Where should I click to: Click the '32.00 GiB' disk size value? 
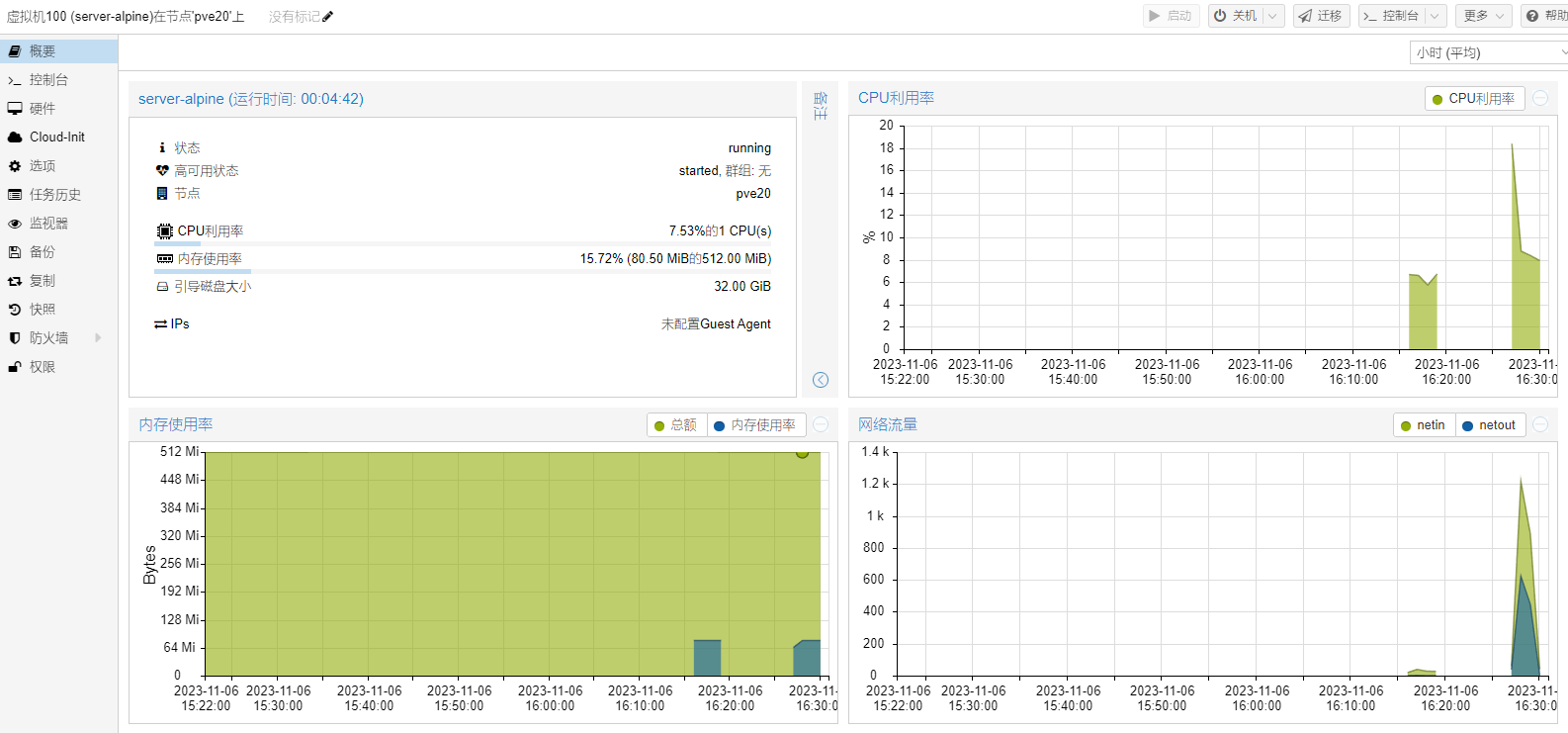742,286
